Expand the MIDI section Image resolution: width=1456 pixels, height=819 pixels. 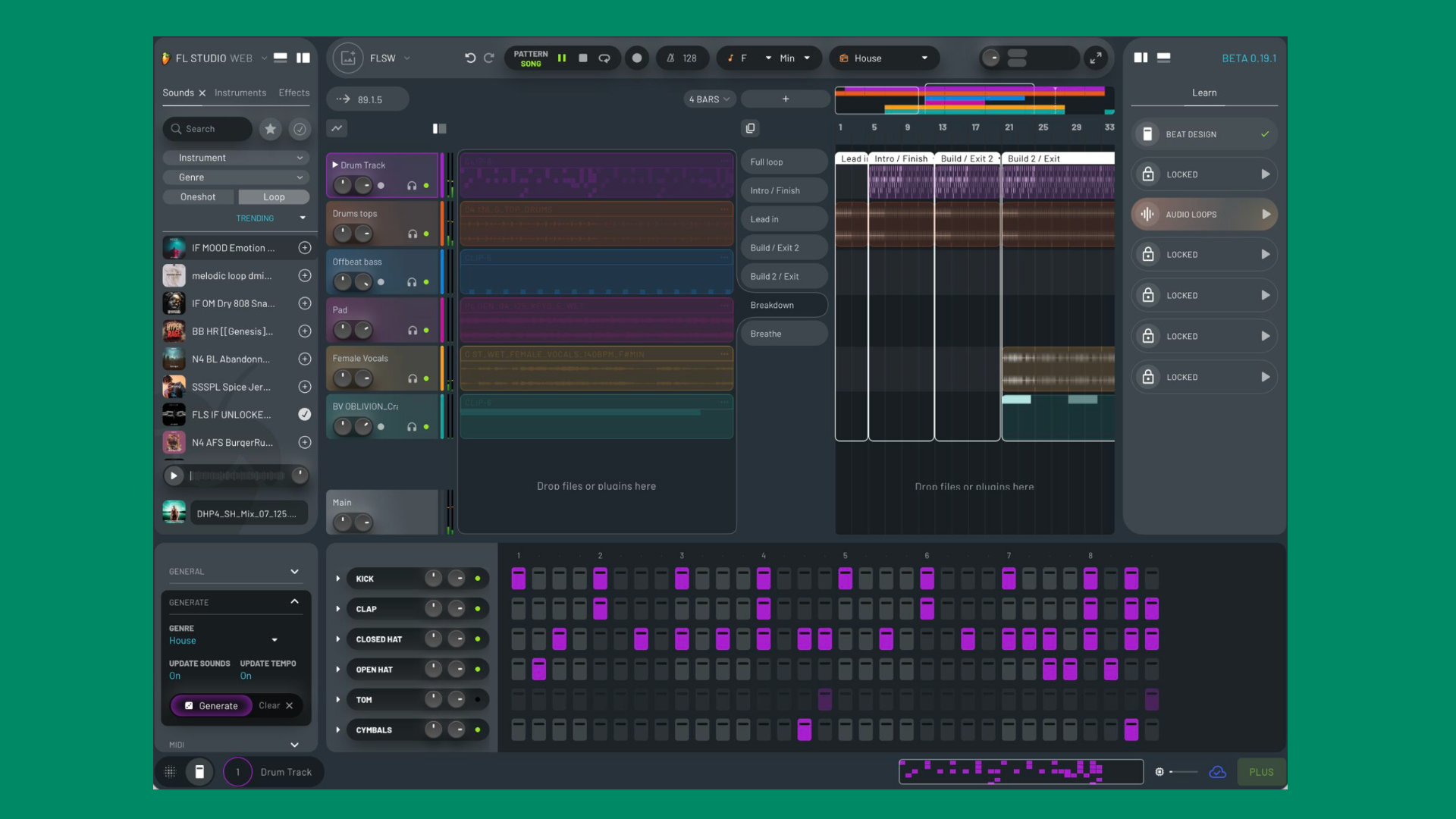(x=294, y=745)
